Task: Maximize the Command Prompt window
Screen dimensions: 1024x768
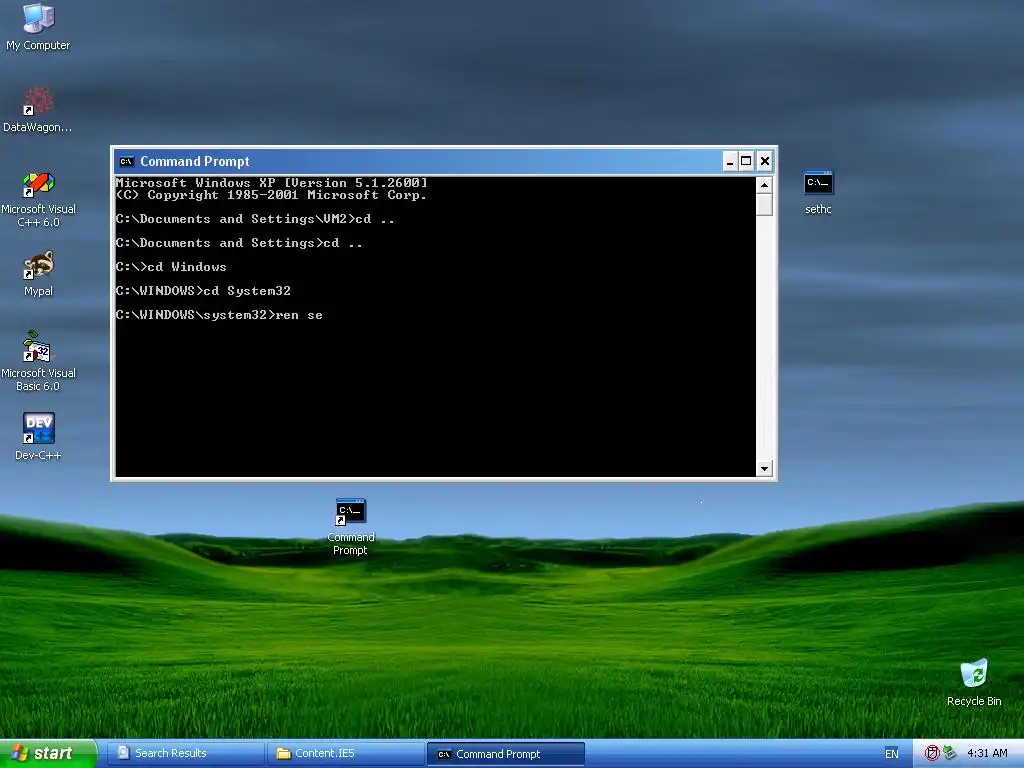Action: click(746, 161)
